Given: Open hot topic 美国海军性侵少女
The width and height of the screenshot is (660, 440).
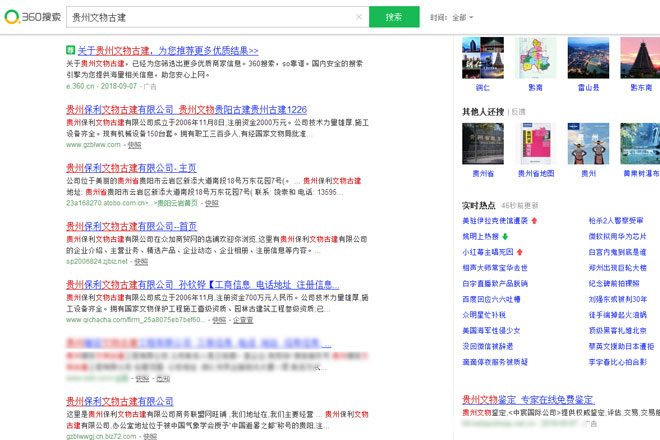Looking at the screenshot, I should tap(491, 331).
